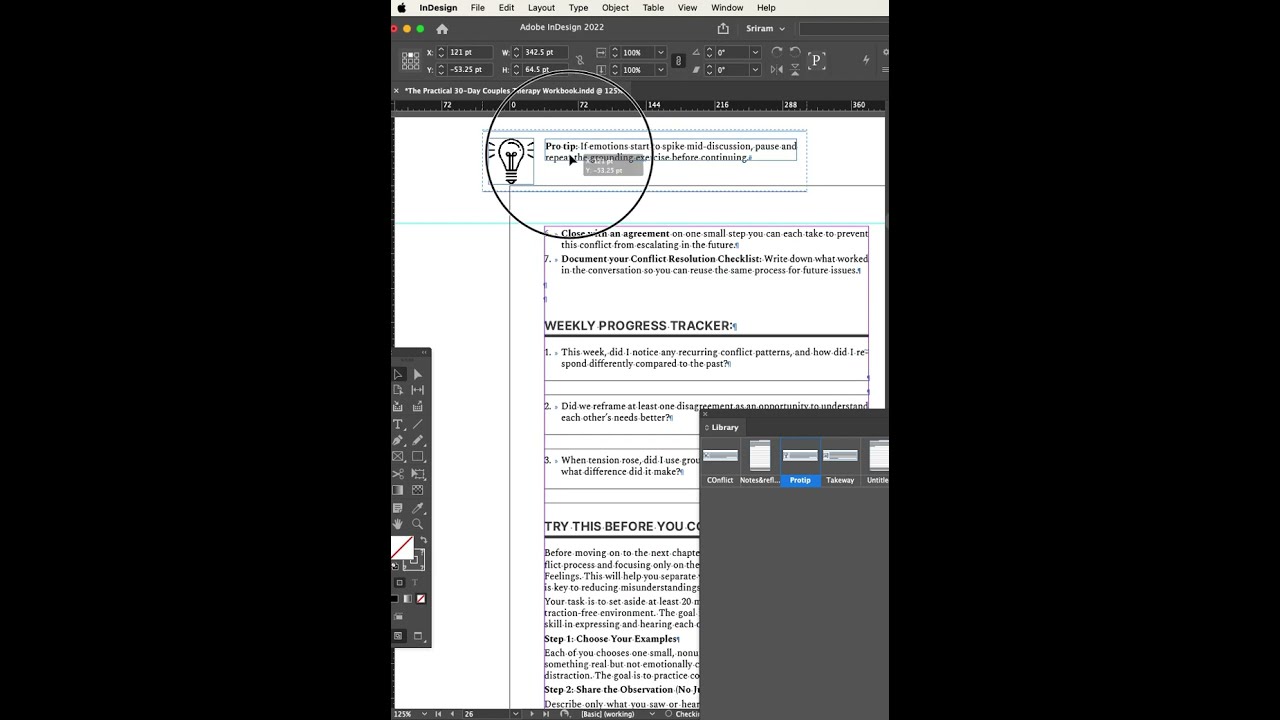Open the Object menu
1280x720 pixels.
point(615,8)
